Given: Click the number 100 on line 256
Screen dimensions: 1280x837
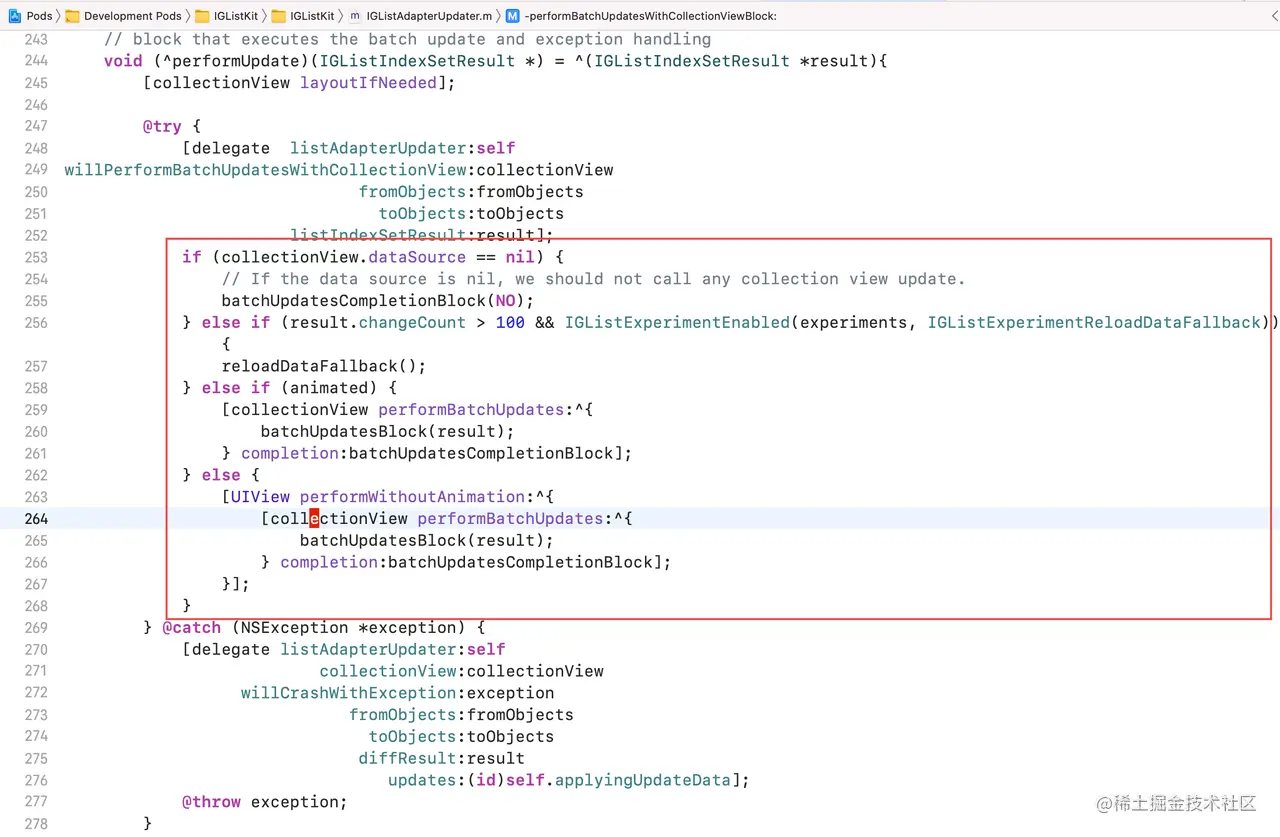Looking at the screenshot, I should pos(510,322).
